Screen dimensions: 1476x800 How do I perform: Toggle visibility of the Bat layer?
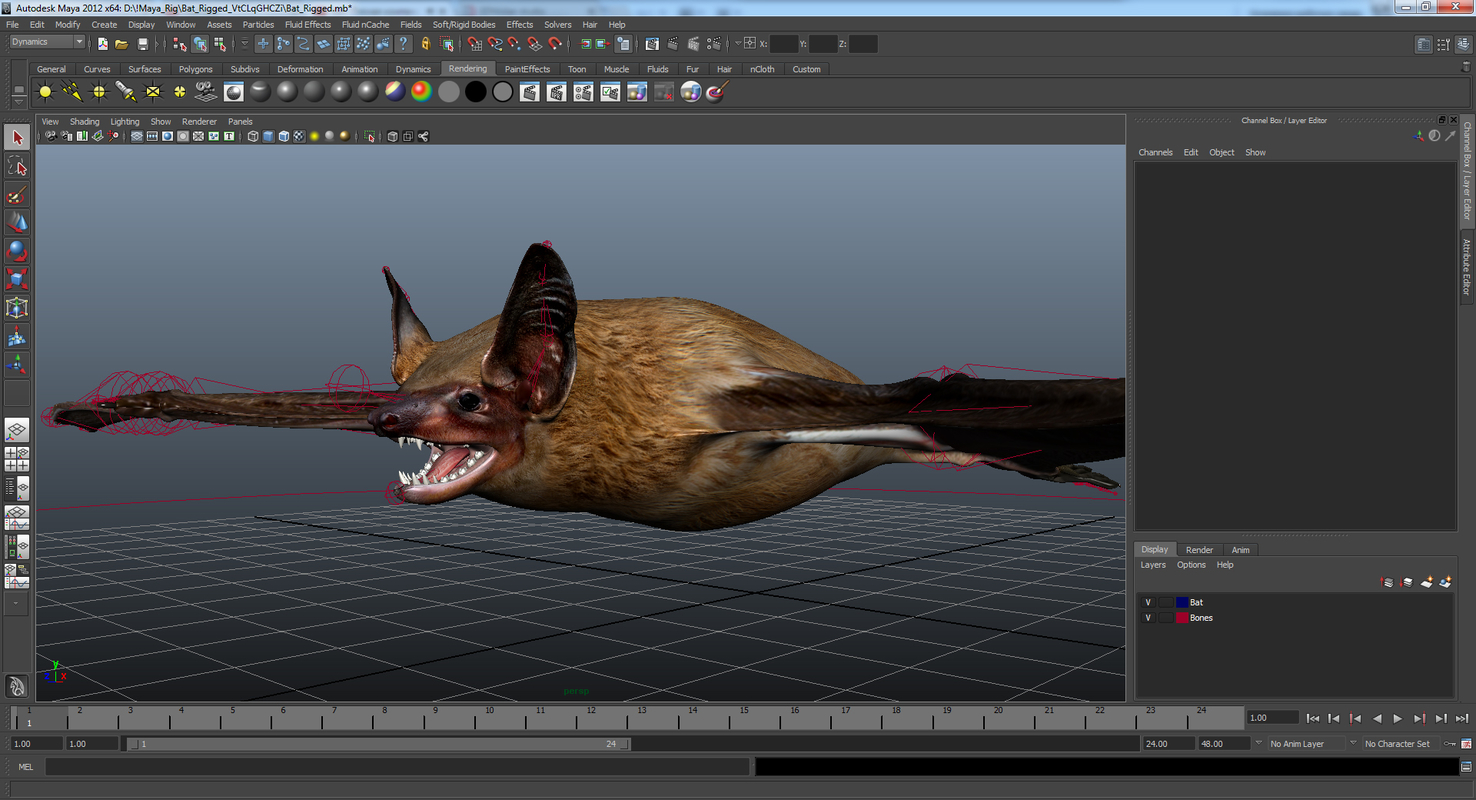(1148, 601)
